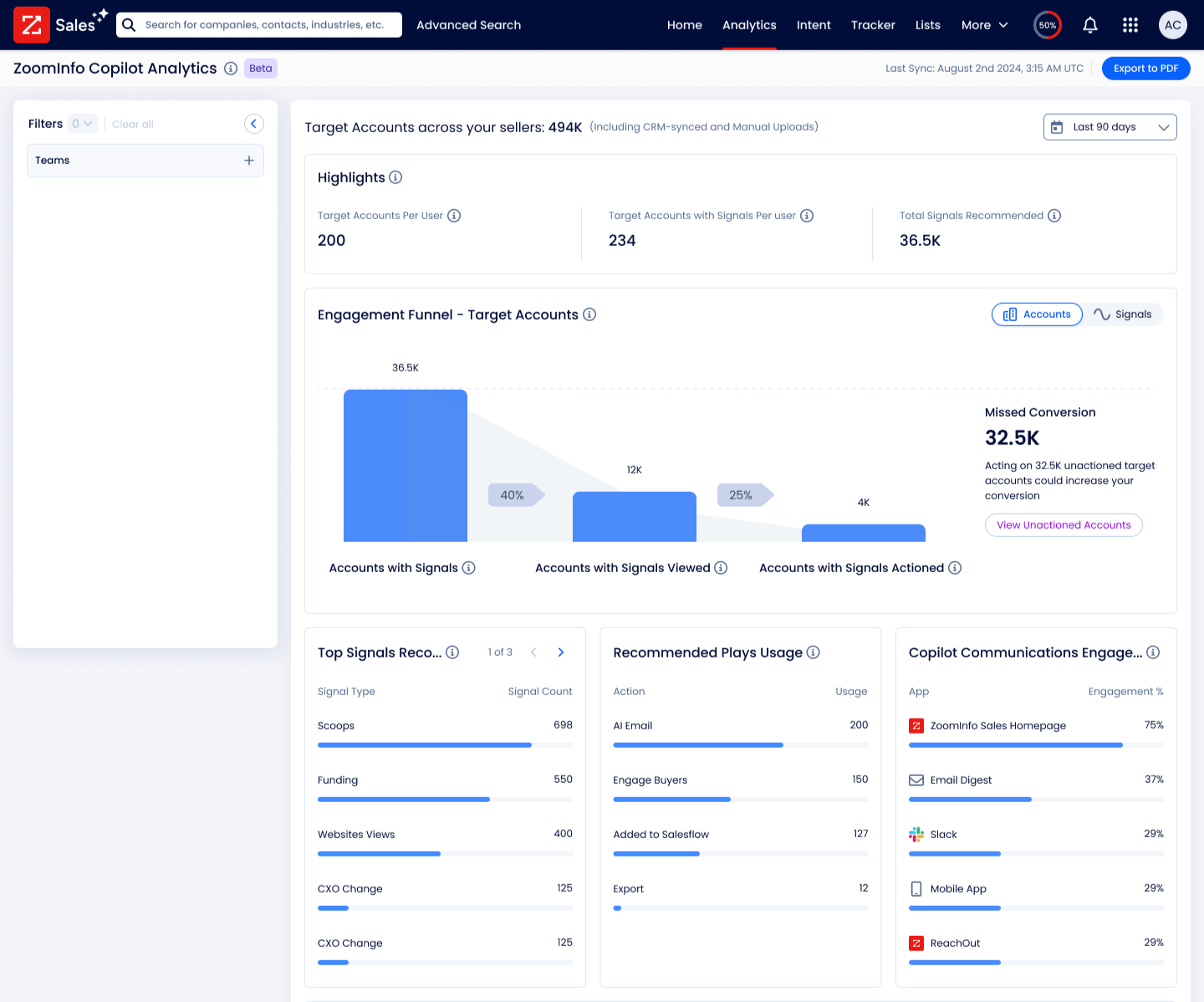The width and height of the screenshot is (1204, 1002).
Task: Open the Last 90 days date dropdown
Action: click(1110, 127)
